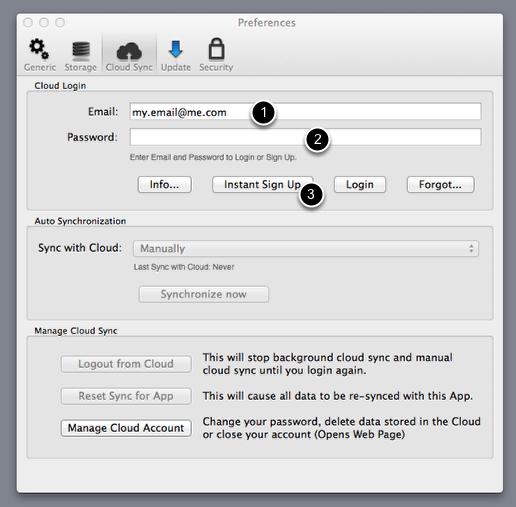Click the Auto Synchronization section heading
Image resolution: width=516 pixels, height=507 pixels.
coord(80,221)
